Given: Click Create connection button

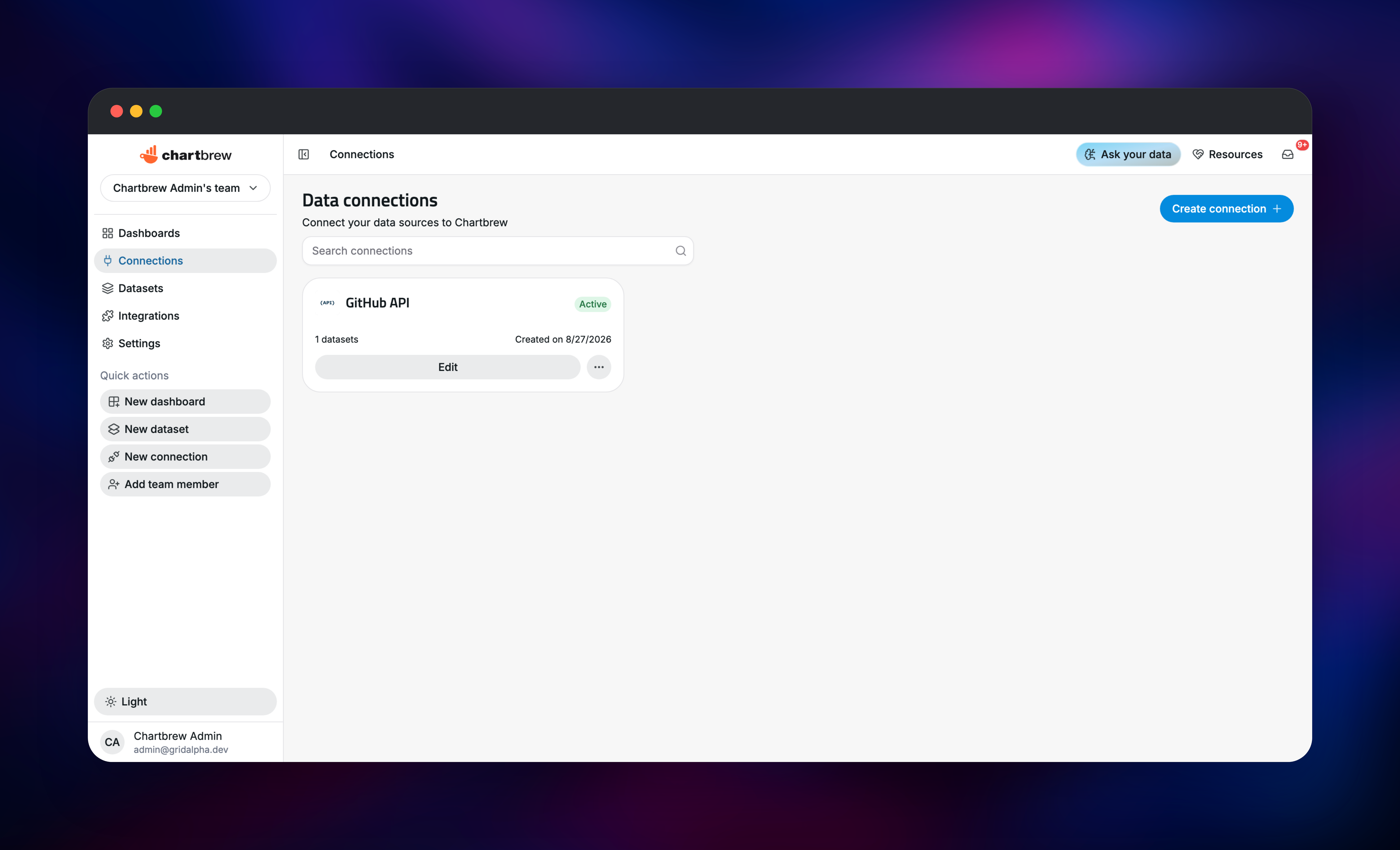Looking at the screenshot, I should (x=1227, y=209).
